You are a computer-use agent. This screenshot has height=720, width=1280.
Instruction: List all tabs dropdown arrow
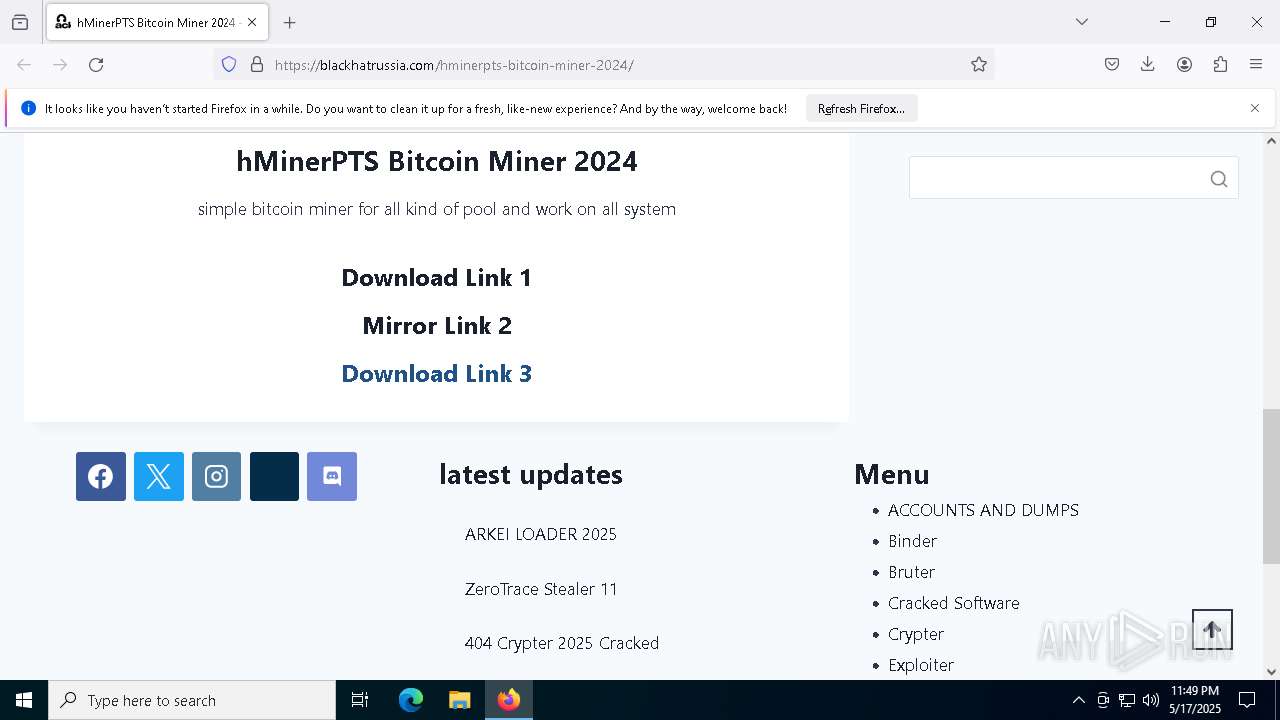1082,22
